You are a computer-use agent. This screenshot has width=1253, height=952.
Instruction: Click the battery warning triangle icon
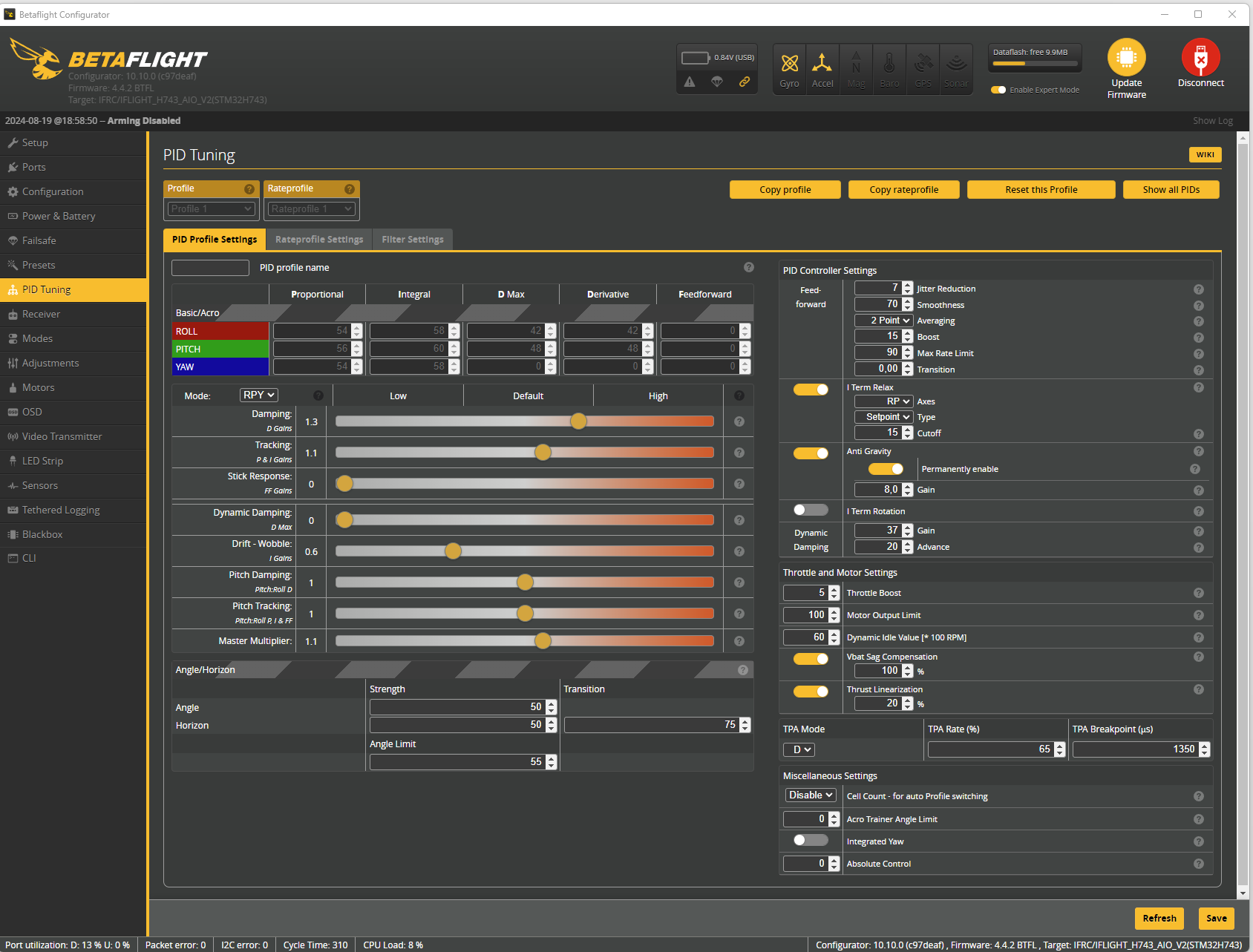[690, 82]
